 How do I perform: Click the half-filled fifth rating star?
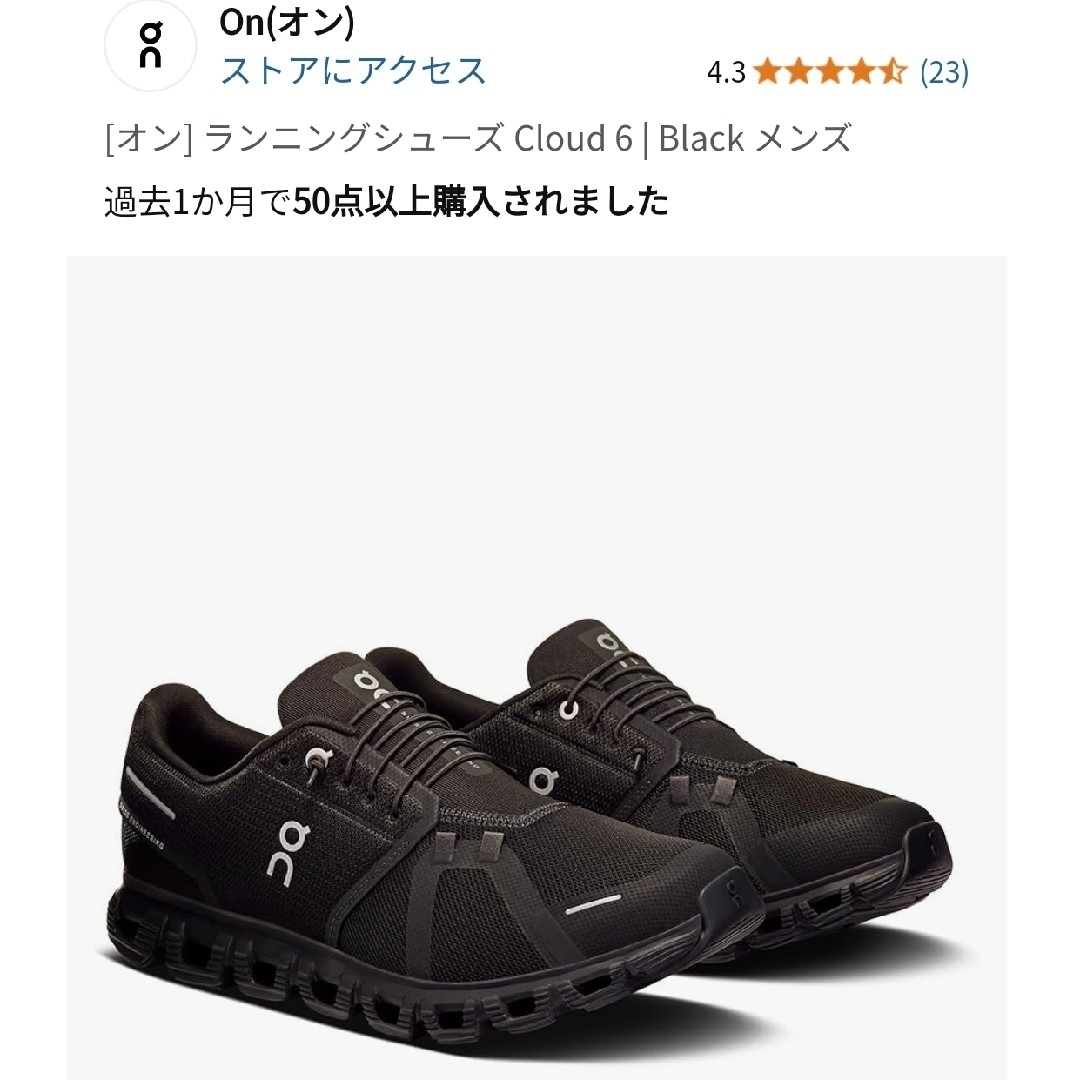[893, 71]
